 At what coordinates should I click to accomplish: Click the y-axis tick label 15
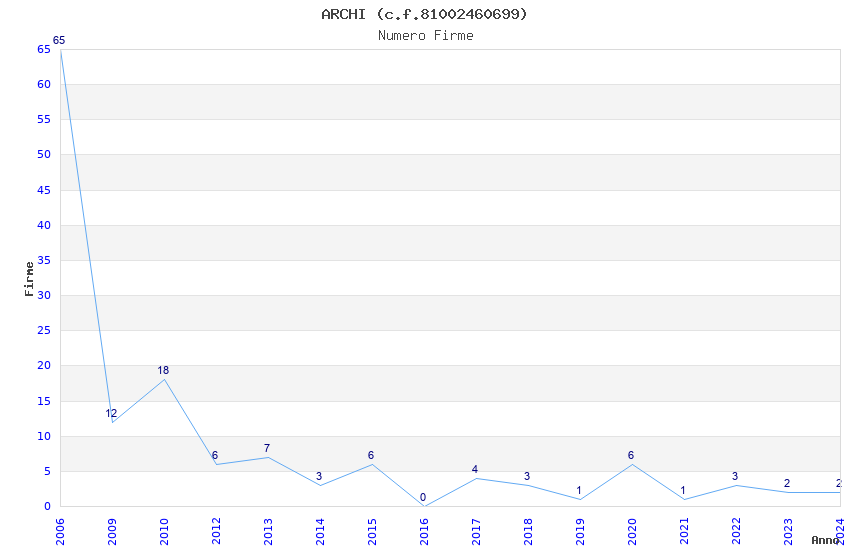tap(44, 402)
